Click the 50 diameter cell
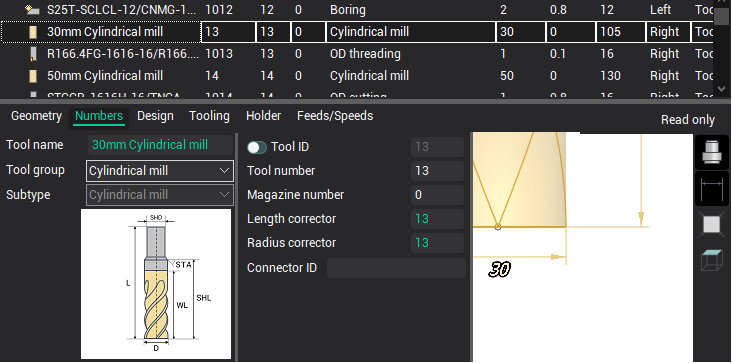This screenshot has height=363, width=732. point(507,76)
